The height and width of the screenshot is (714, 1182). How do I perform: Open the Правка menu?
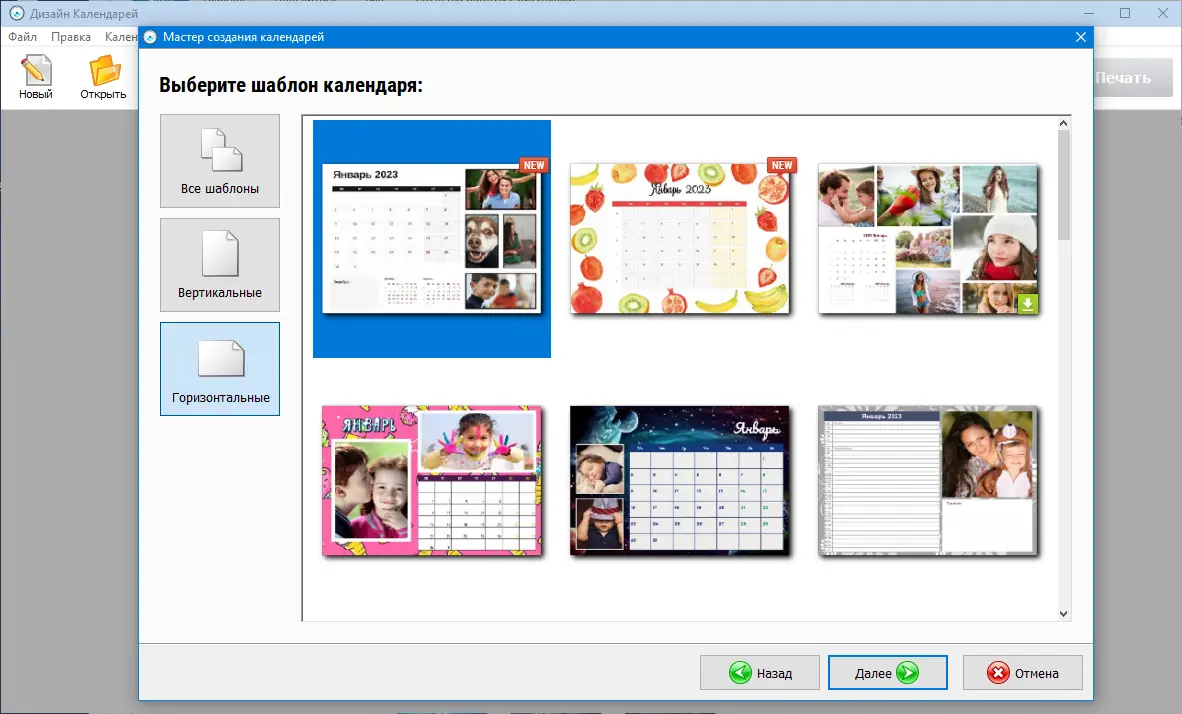[x=71, y=37]
